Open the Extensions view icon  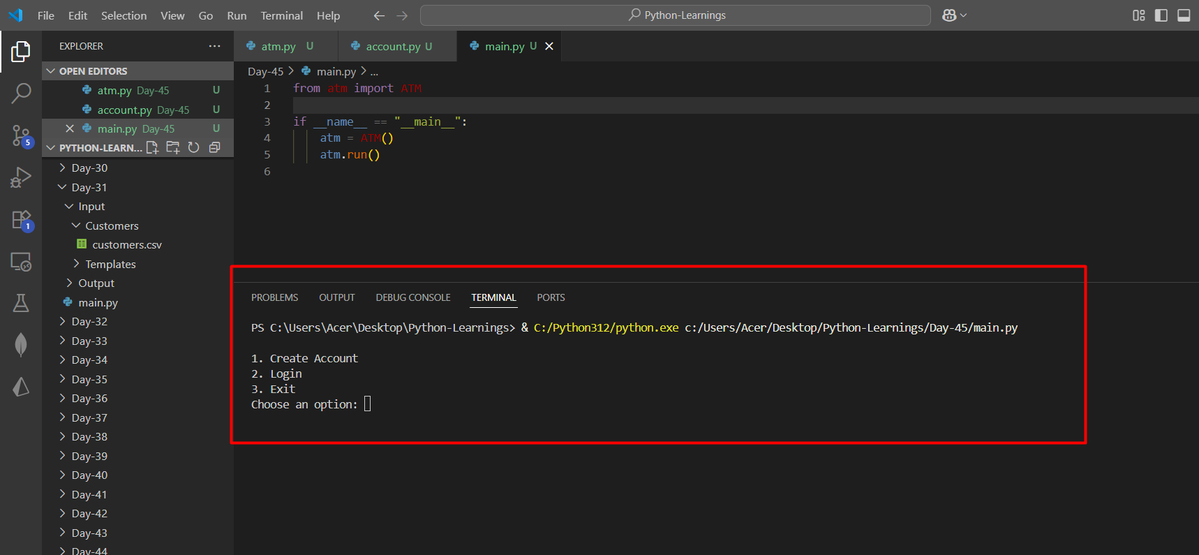[21, 220]
